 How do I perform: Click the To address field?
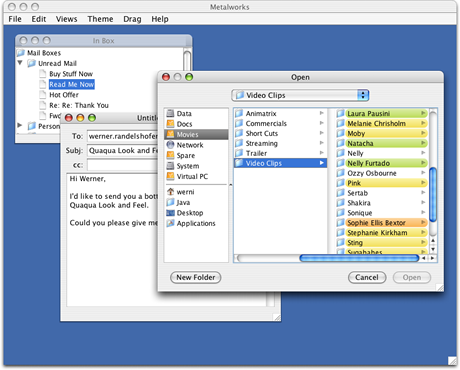tap(123, 136)
